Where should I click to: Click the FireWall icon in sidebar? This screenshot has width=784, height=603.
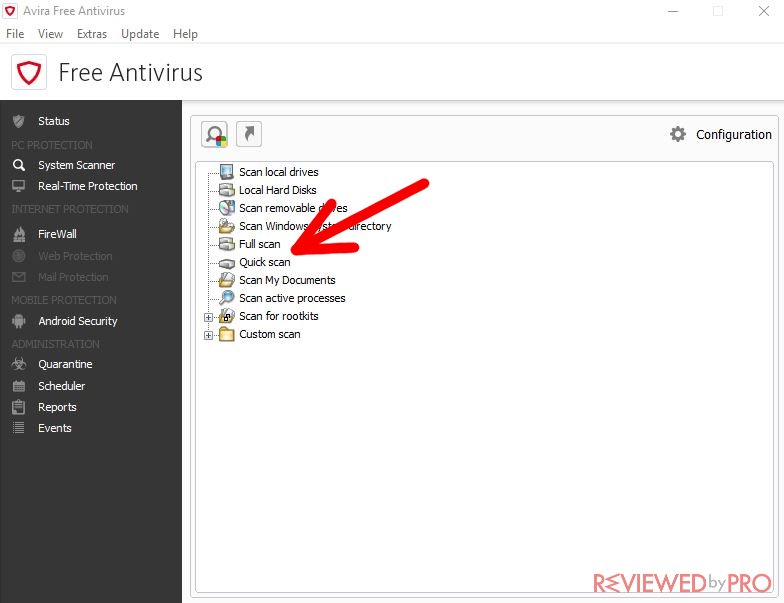click(x=19, y=234)
